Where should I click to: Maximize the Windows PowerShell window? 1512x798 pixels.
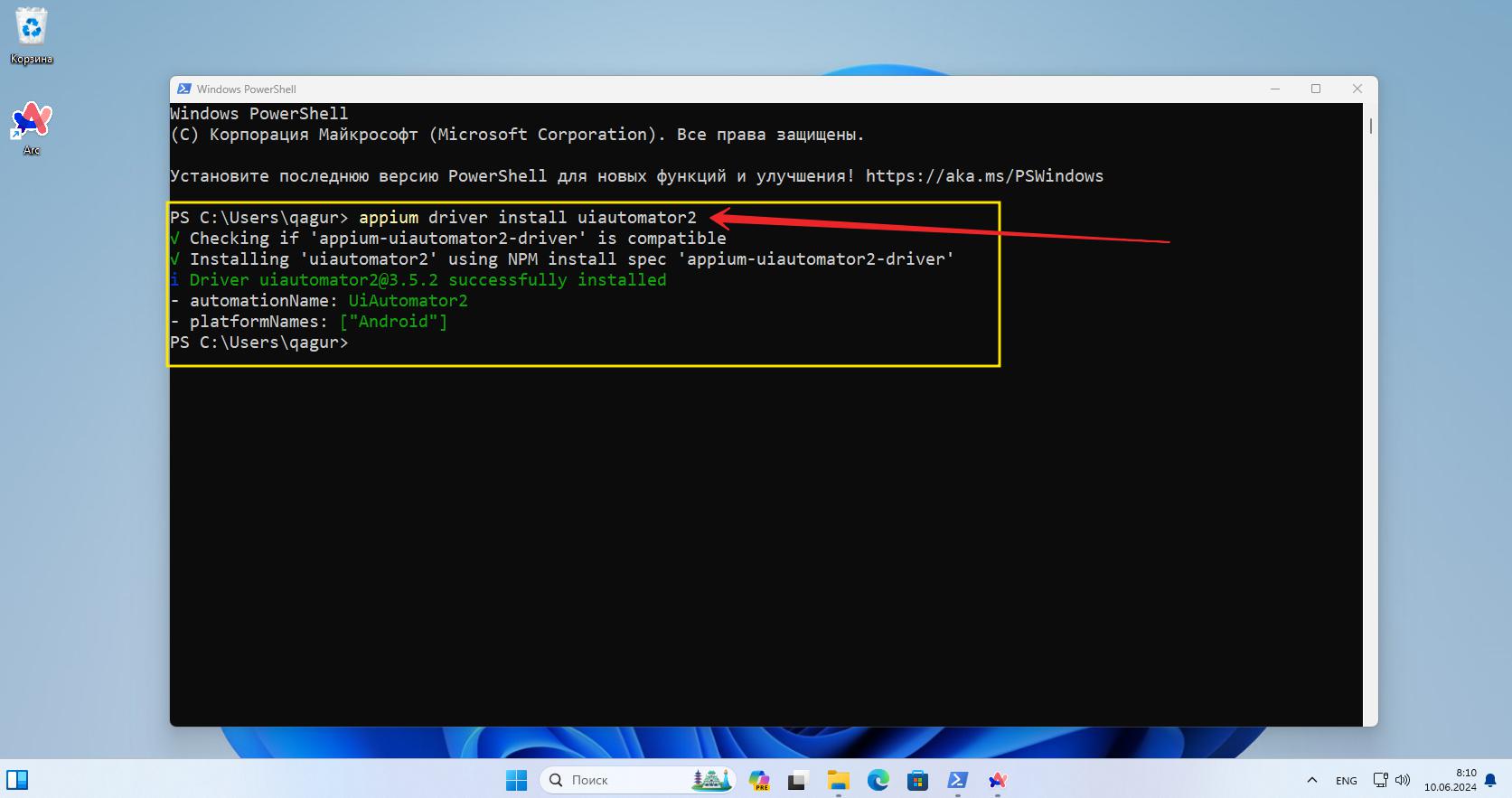click(1316, 89)
